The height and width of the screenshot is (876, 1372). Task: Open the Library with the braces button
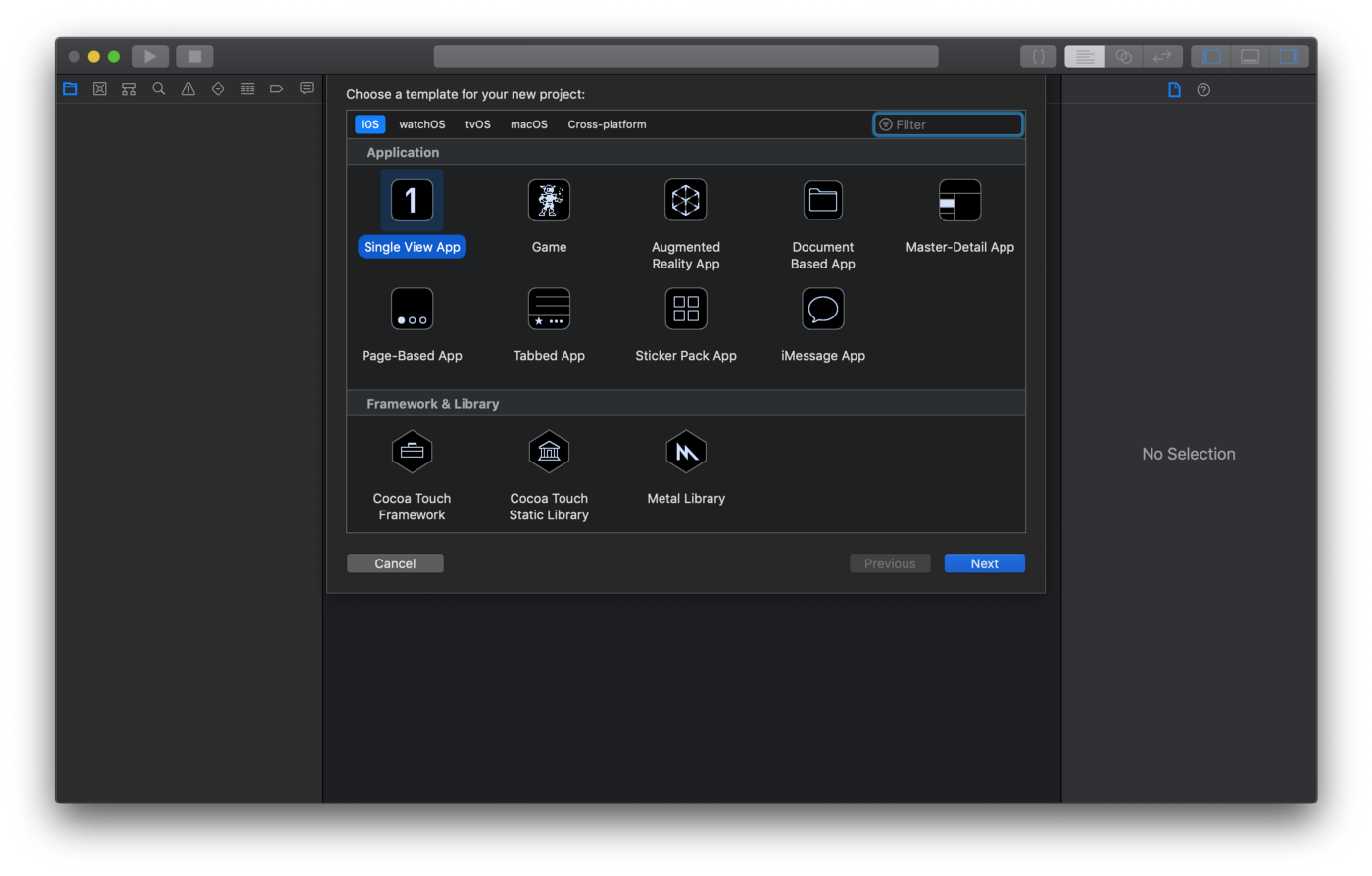[1039, 57]
